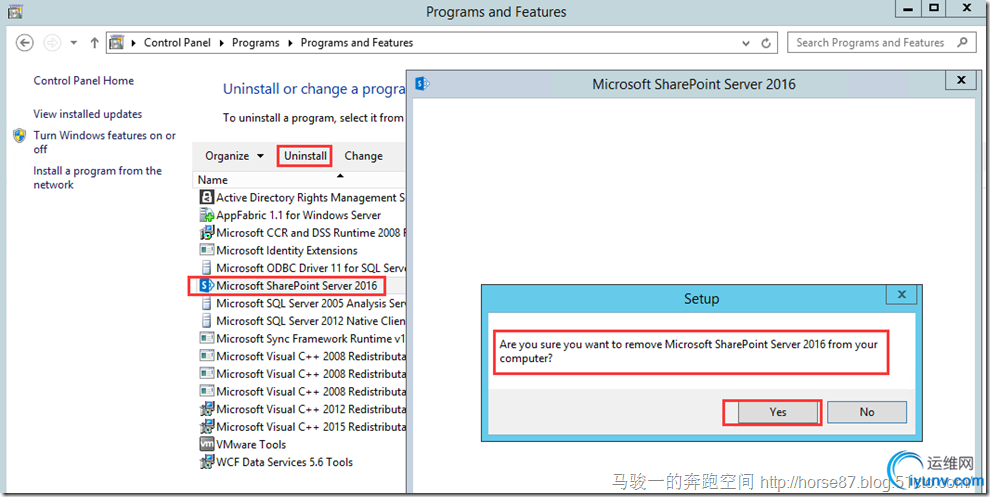Click the ODBC Driver 11 icon

[206, 268]
